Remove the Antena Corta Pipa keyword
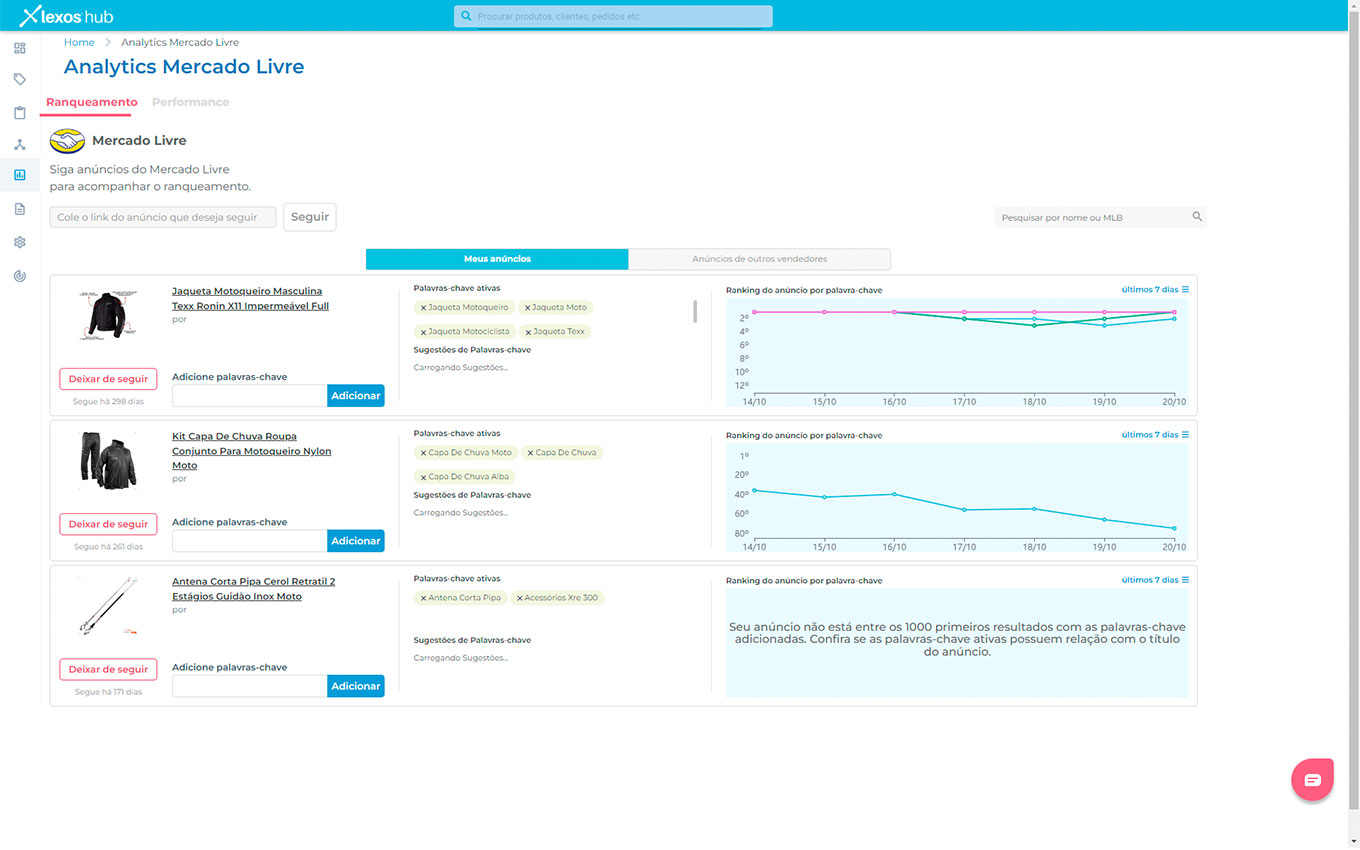The height and width of the screenshot is (850, 1360). pos(423,598)
